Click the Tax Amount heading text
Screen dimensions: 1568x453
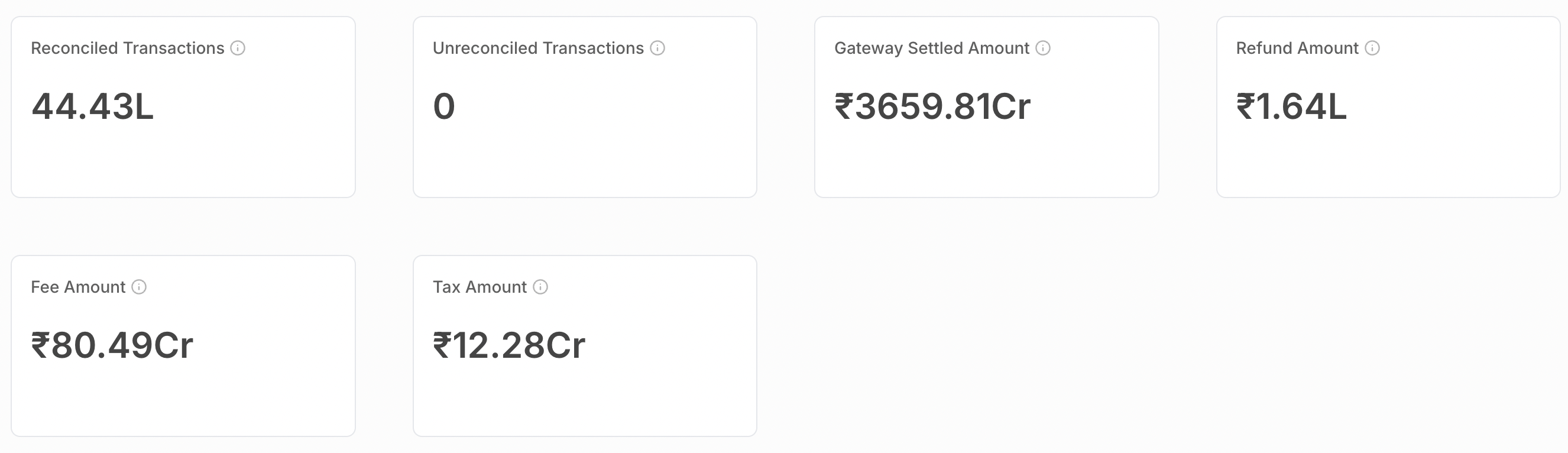click(480, 287)
